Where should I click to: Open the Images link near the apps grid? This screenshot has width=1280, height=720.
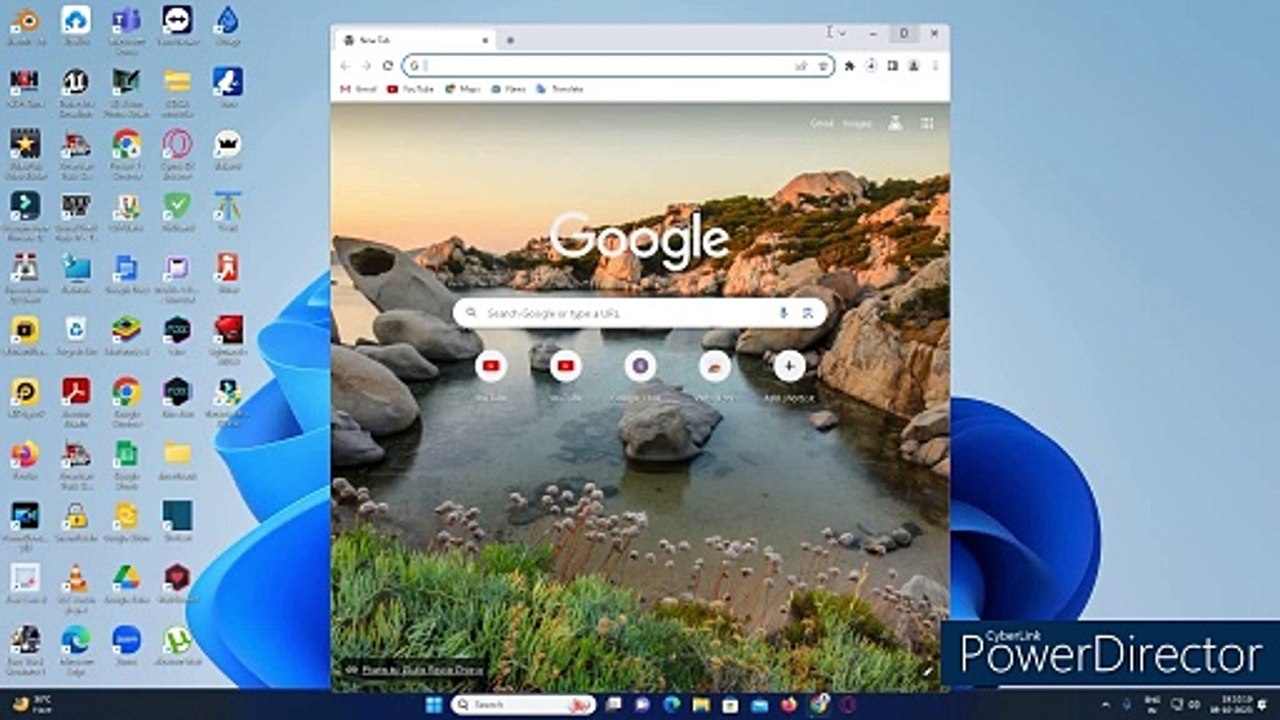857,123
